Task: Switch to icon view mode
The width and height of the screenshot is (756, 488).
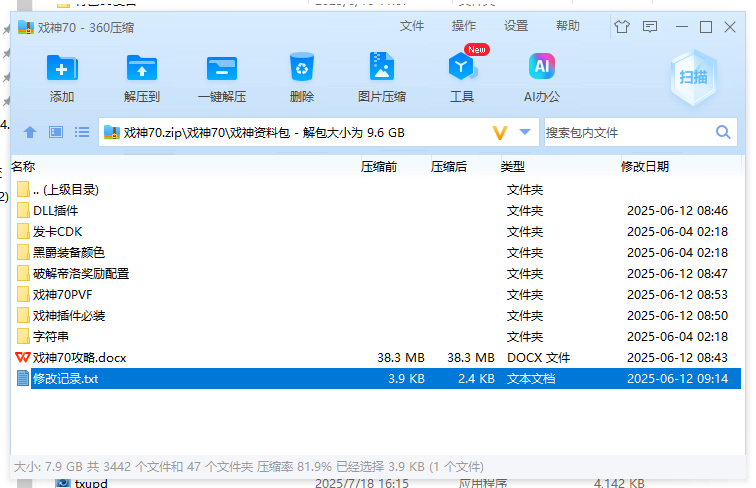Action: coord(56,132)
